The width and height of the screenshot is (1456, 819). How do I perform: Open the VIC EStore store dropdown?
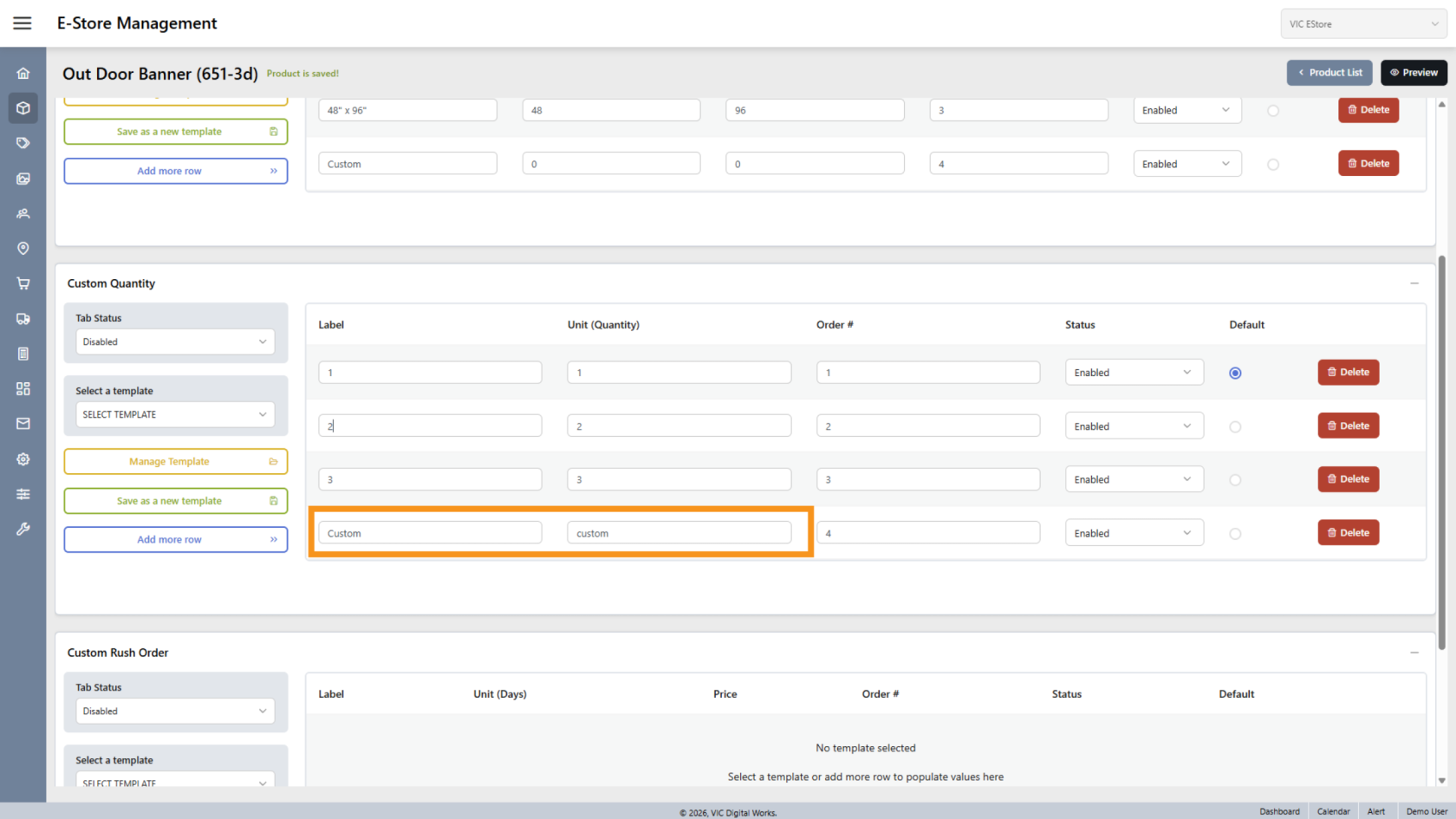(x=1362, y=24)
